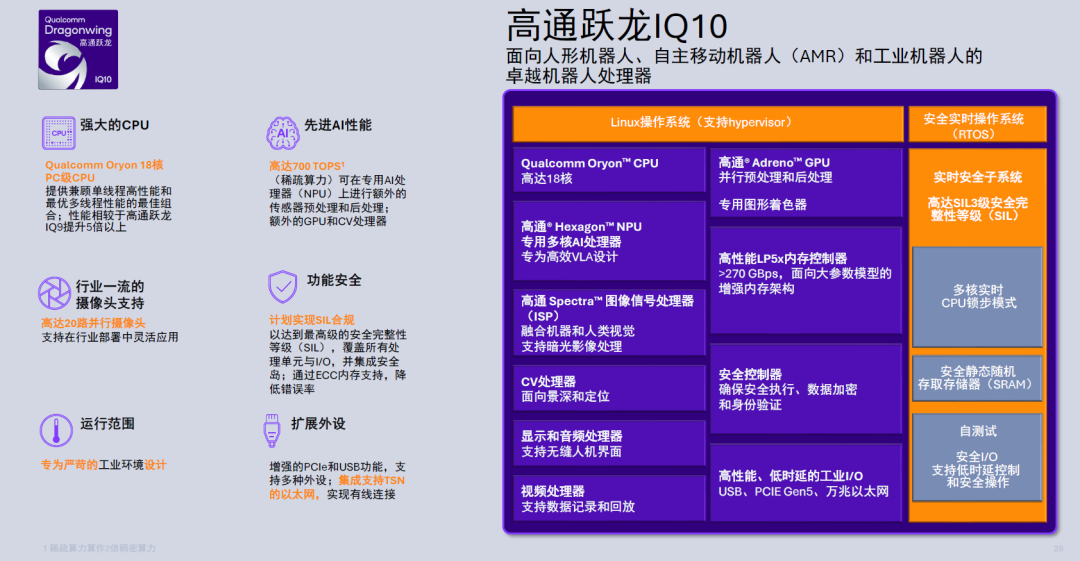
Task: Click the Qualcomm Oryon CPU 高达18核 block
Action: point(609,171)
